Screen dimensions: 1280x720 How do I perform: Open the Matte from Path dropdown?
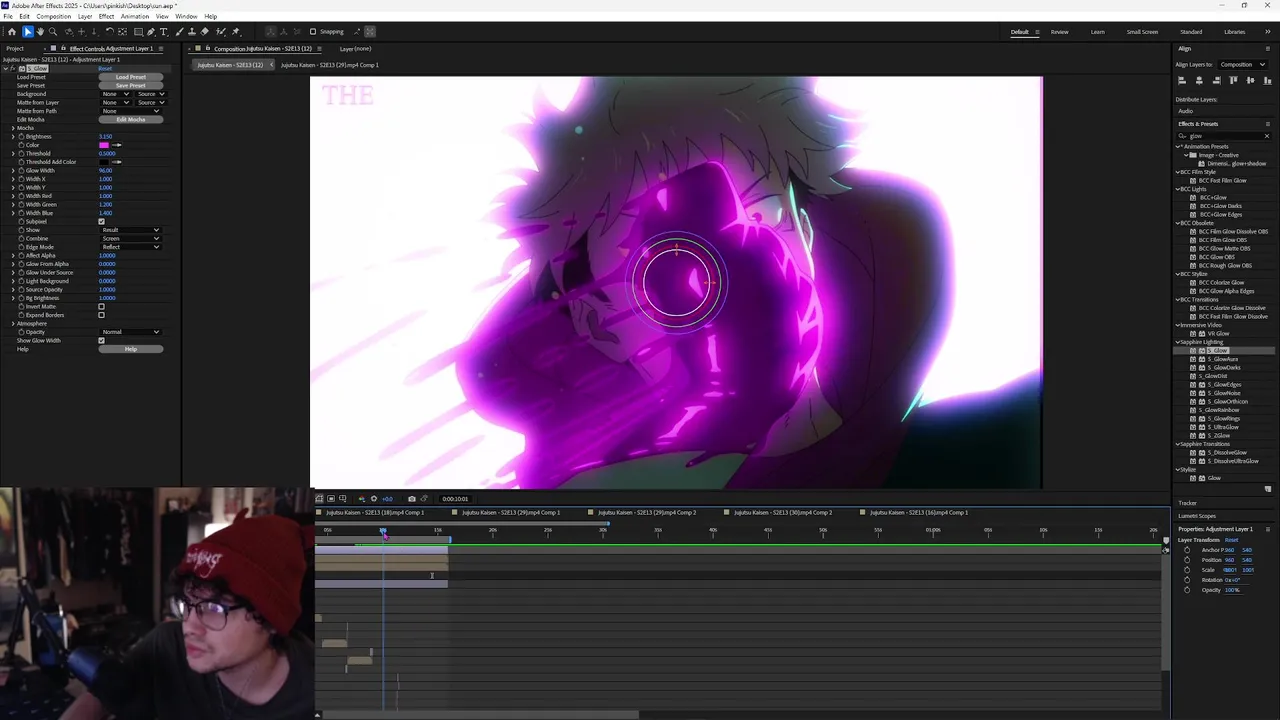(131, 111)
